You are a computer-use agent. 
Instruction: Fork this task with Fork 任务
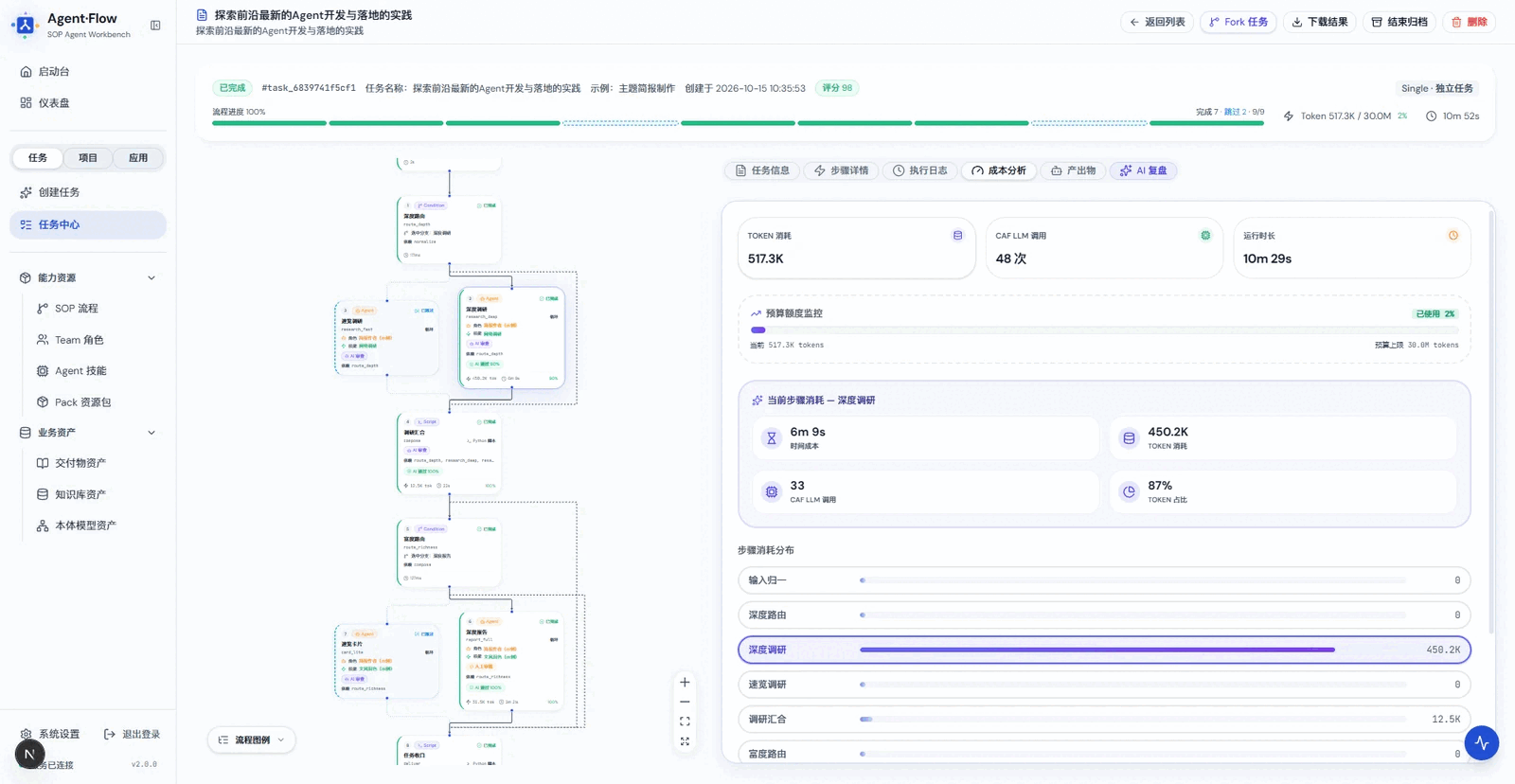click(x=1239, y=22)
